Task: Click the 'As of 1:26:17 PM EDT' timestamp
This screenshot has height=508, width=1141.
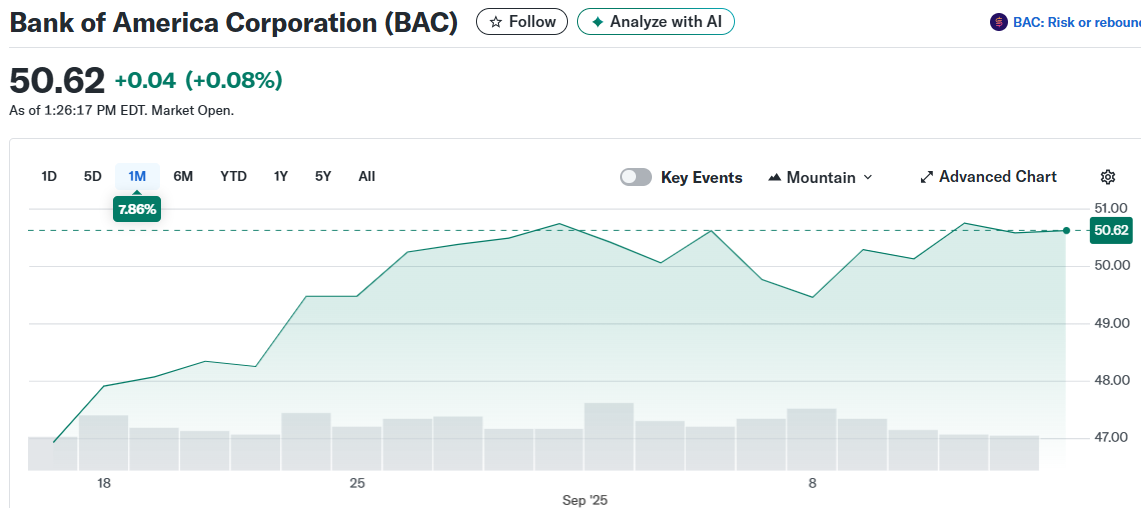Action: tap(79, 111)
